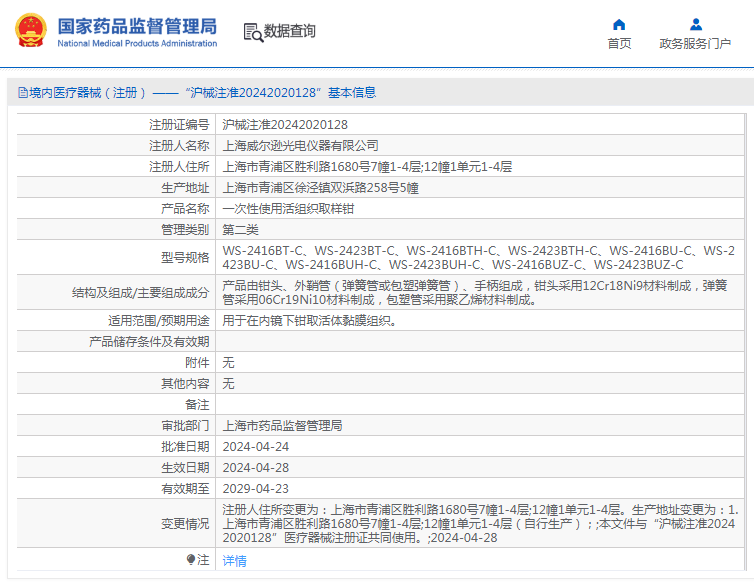Click the 变更情况 change details text
Viewport: 754px width, 584px height.
480,523
